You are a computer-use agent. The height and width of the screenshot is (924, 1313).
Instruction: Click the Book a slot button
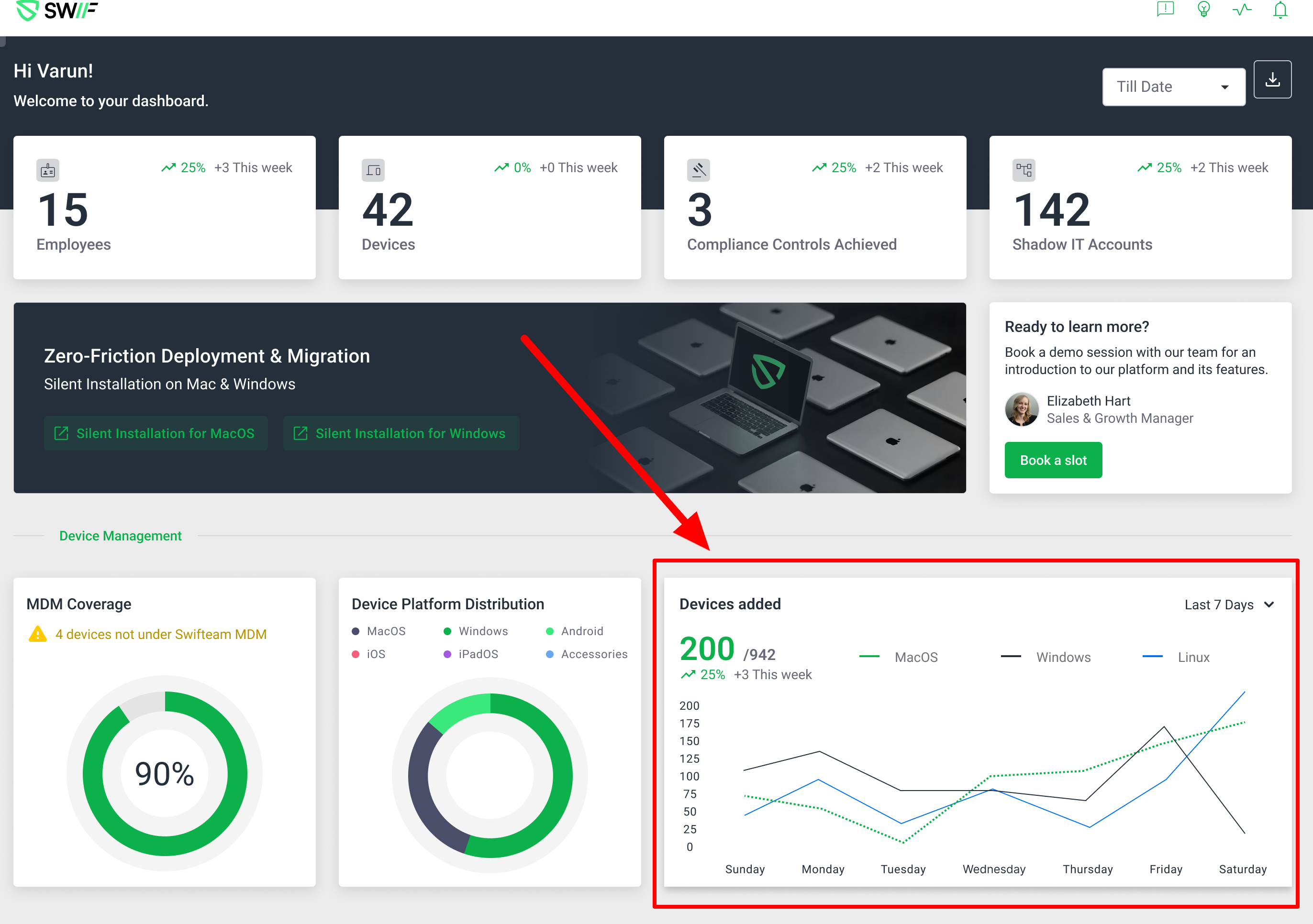click(1053, 460)
